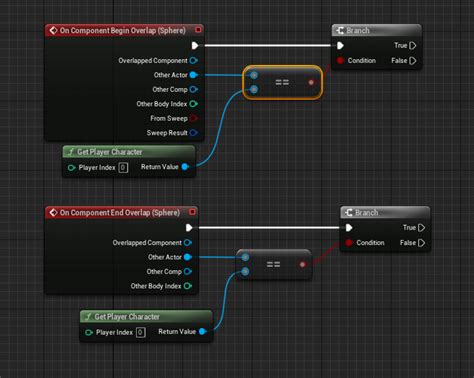Click the Other Body Index pin on the Begin Overlap node

[194, 104]
